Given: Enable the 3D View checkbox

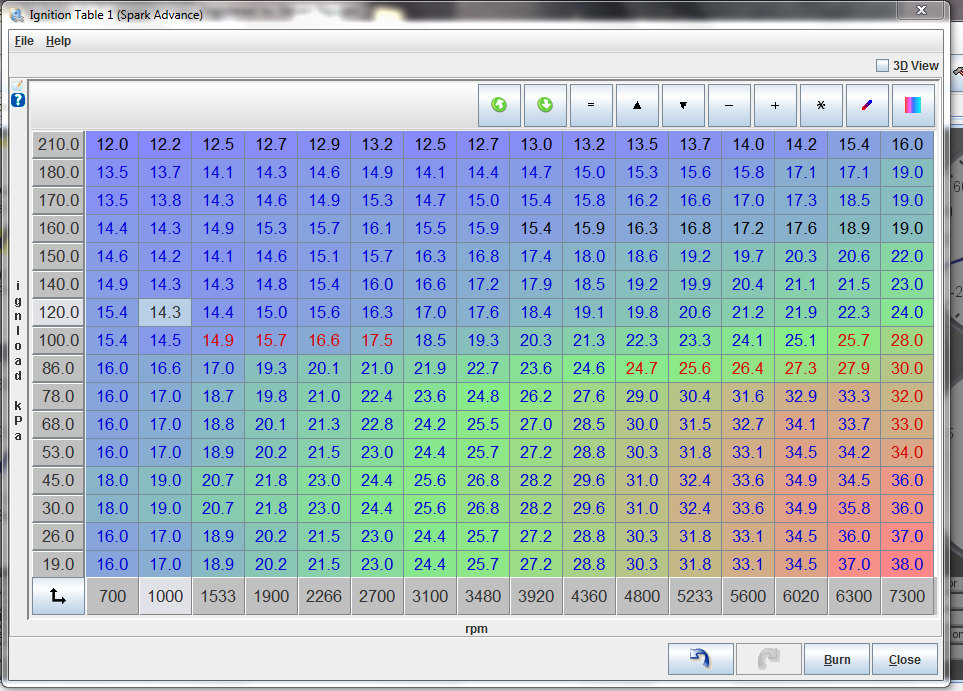Looking at the screenshot, I should (x=882, y=66).
